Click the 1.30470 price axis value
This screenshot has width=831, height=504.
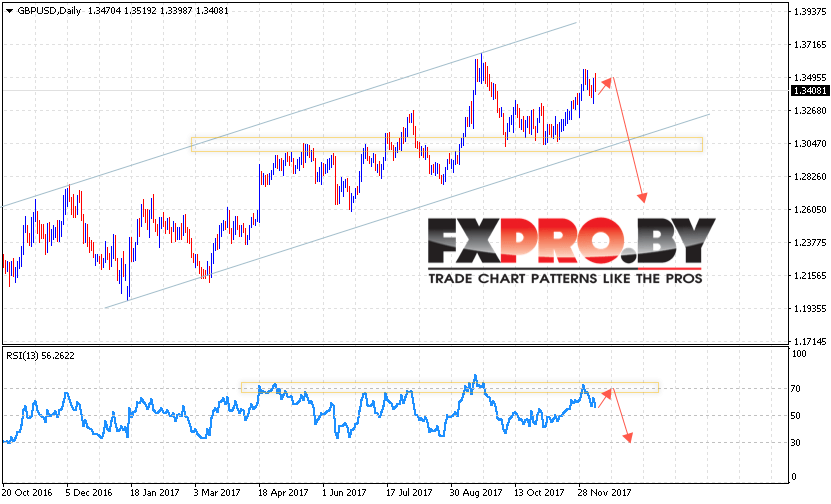(810, 144)
